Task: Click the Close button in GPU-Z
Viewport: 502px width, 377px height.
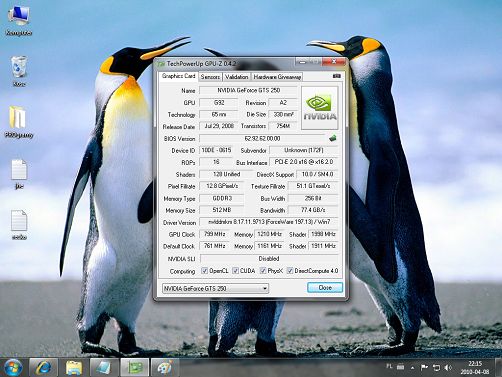Action: 325,288
